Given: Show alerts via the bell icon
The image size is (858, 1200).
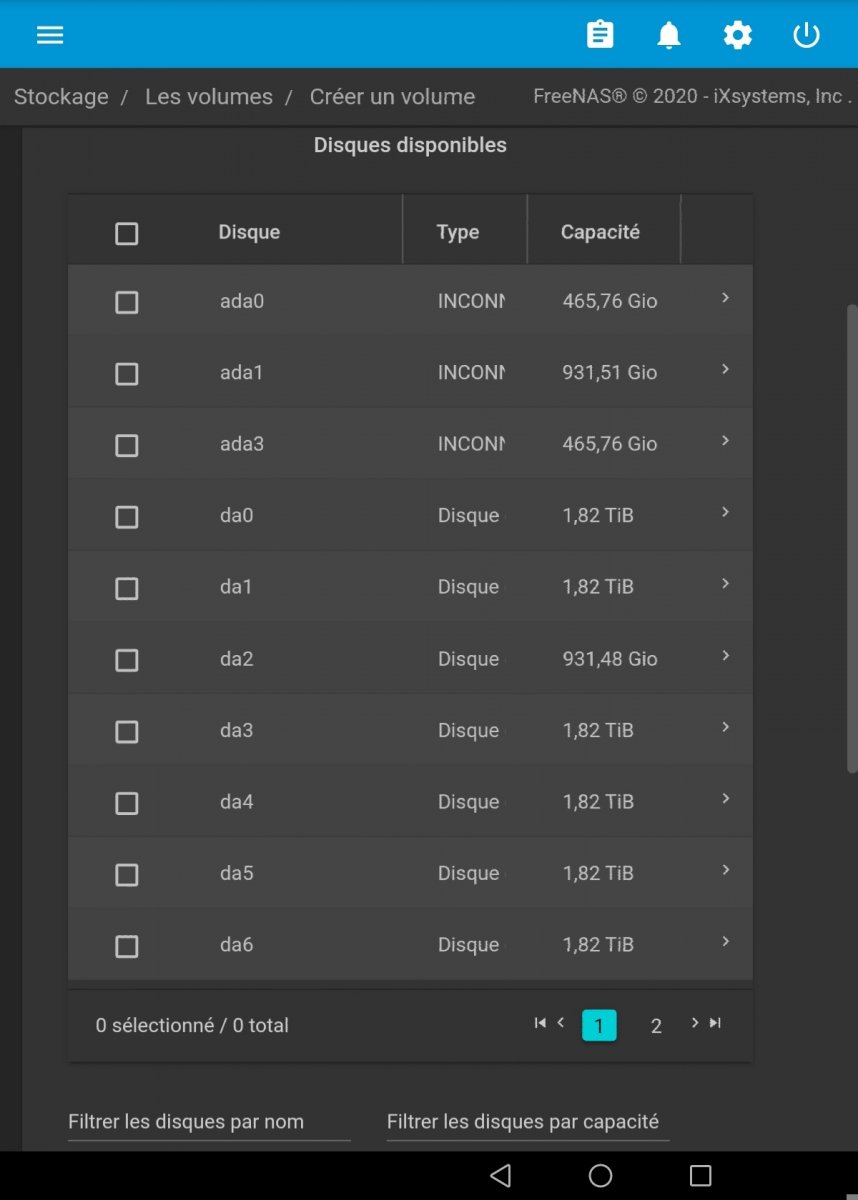Looking at the screenshot, I should coord(668,35).
